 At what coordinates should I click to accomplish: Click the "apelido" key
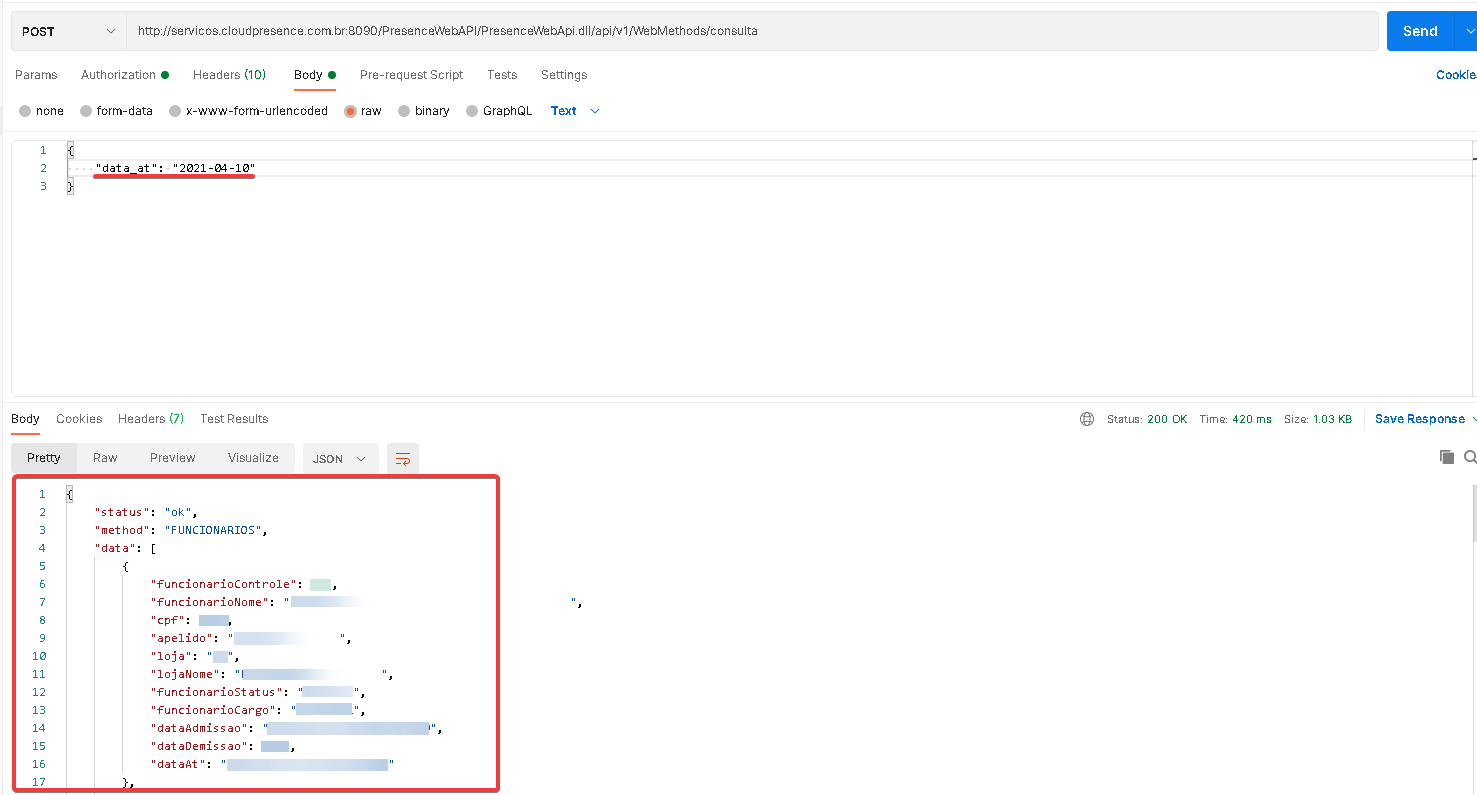pos(184,638)
